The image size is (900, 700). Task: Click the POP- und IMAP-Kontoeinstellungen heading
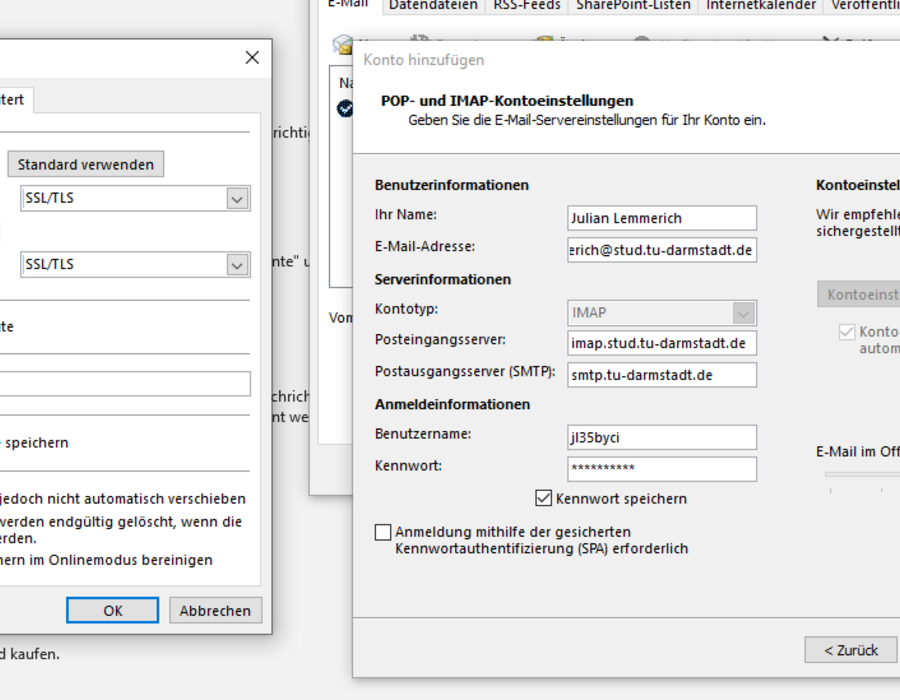click(x=507, y=101)
